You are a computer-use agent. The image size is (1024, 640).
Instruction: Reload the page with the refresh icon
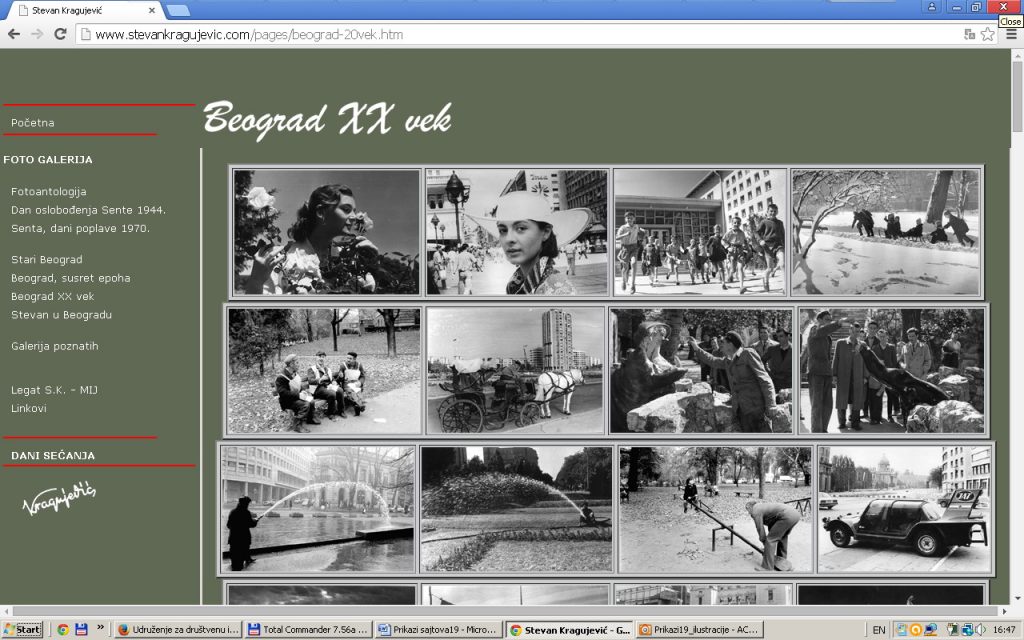click(x=60, y=34)
